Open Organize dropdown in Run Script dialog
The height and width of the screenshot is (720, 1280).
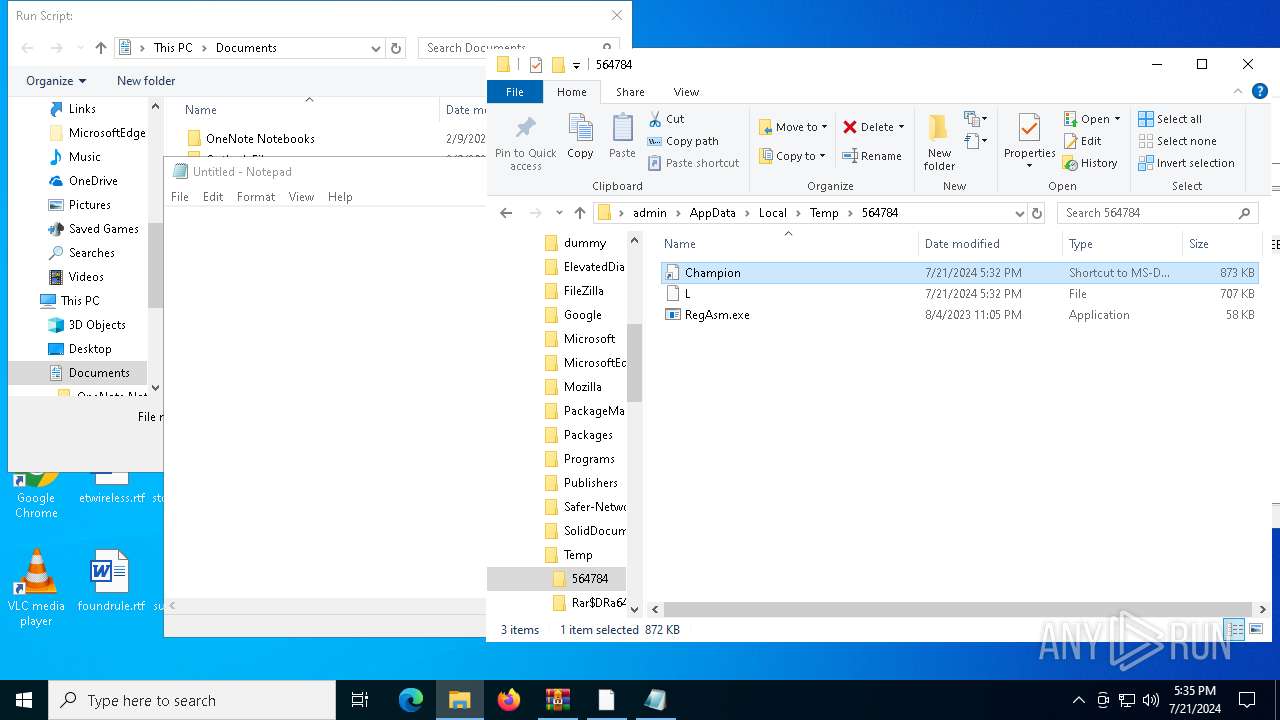(56, 81)
